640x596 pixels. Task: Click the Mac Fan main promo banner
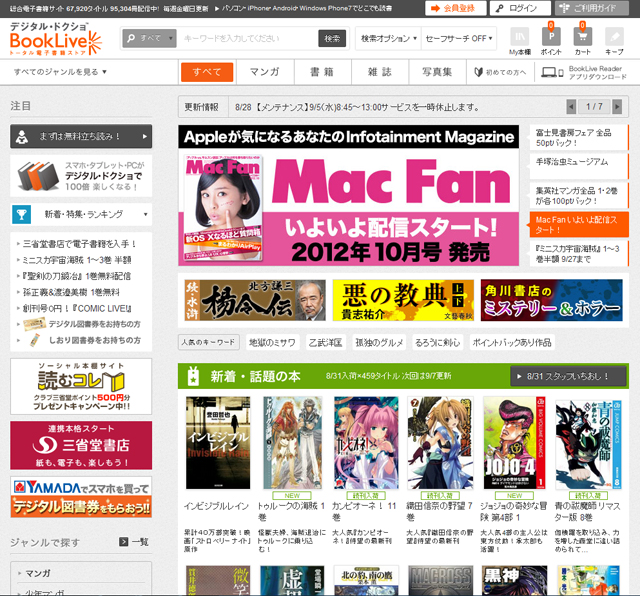coord(349,196)
